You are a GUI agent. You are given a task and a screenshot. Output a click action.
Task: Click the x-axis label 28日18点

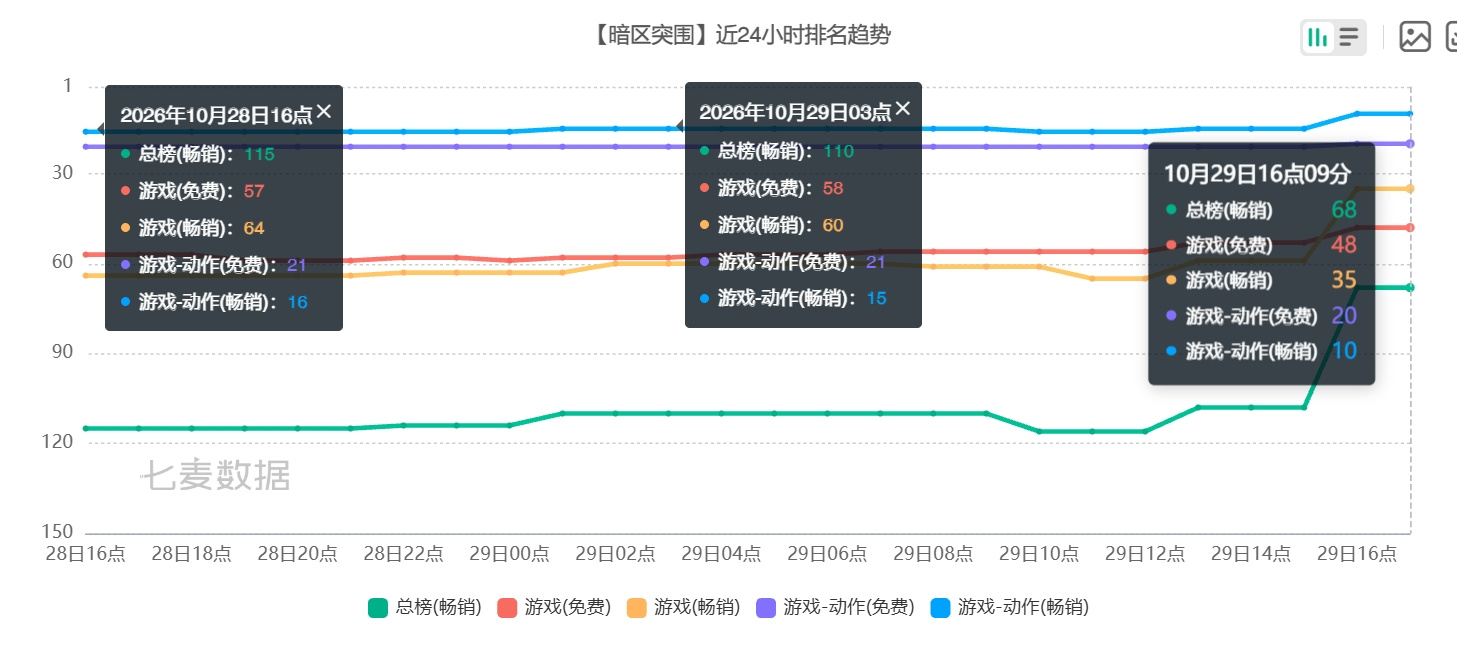192,554
